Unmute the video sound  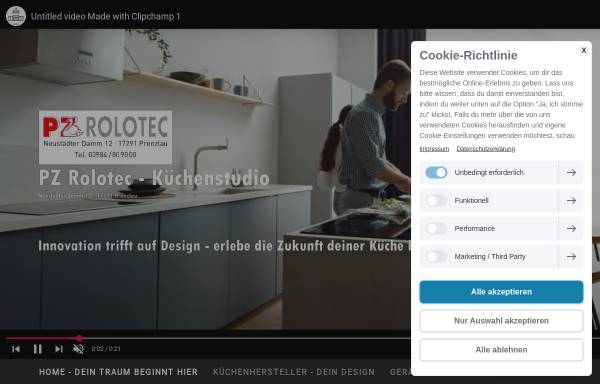(x=78, y=349)
